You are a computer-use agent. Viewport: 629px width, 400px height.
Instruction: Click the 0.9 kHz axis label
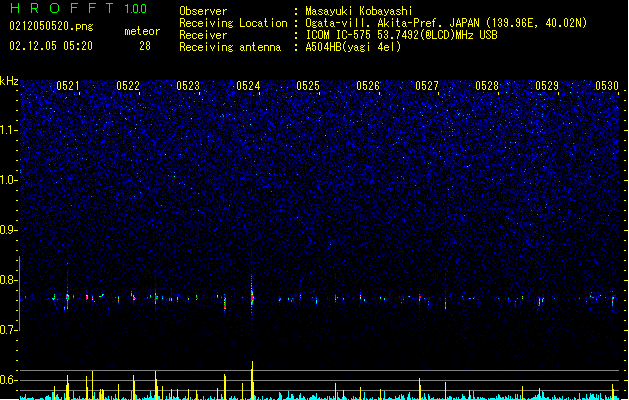tap(9, 229)
